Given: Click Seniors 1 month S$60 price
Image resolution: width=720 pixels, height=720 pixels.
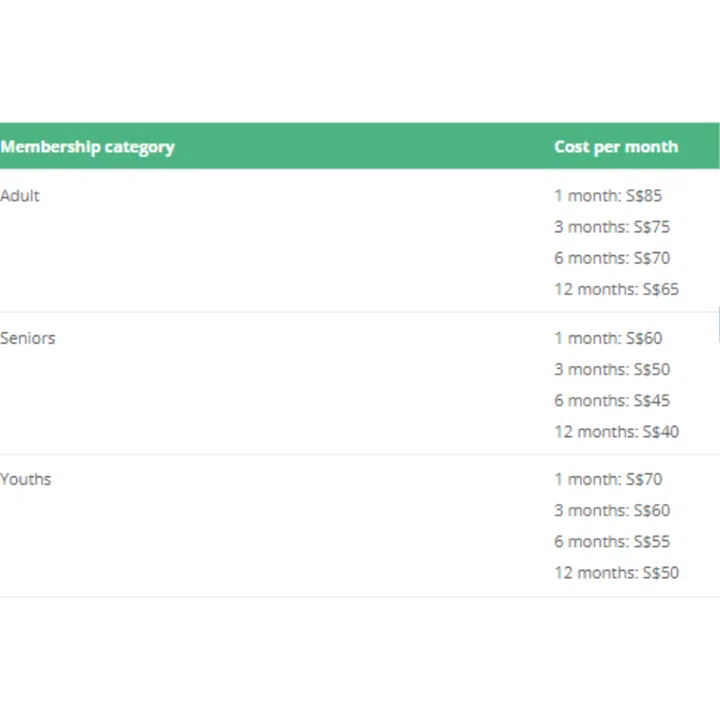Looking at the screenshot, I should pos(608,338).
